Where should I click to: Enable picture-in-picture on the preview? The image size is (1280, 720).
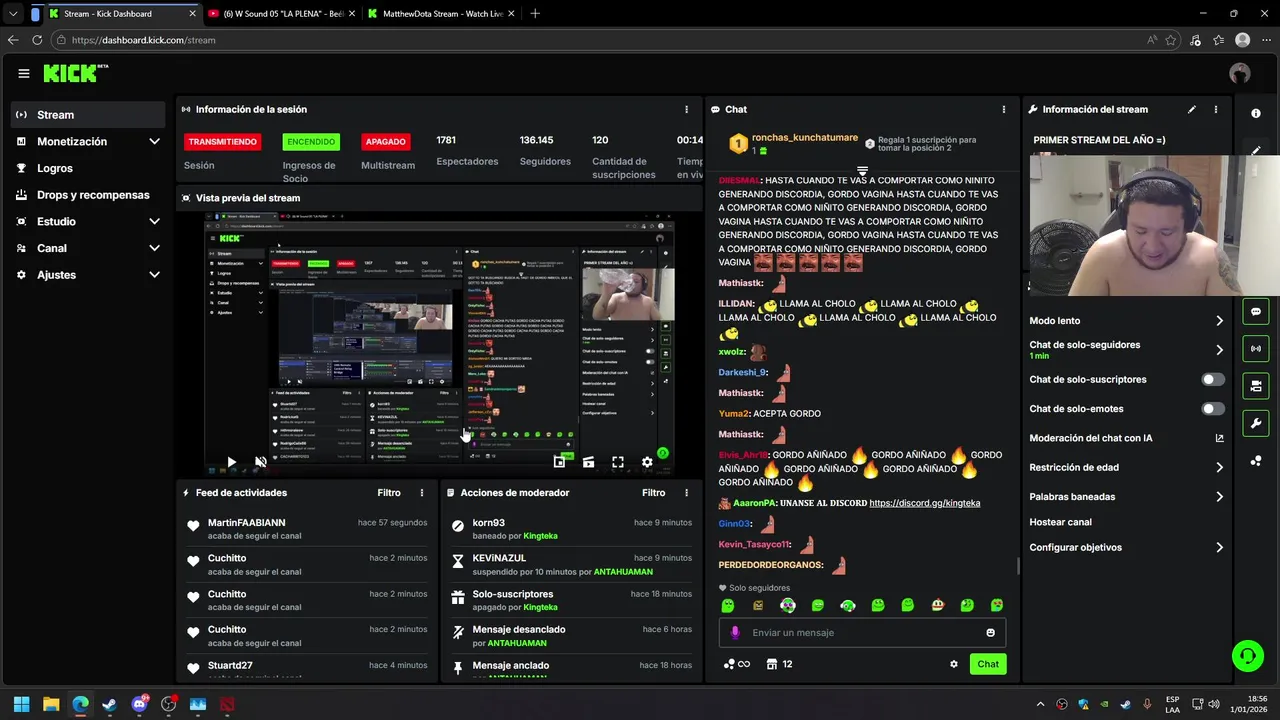[x=559, y=462]
